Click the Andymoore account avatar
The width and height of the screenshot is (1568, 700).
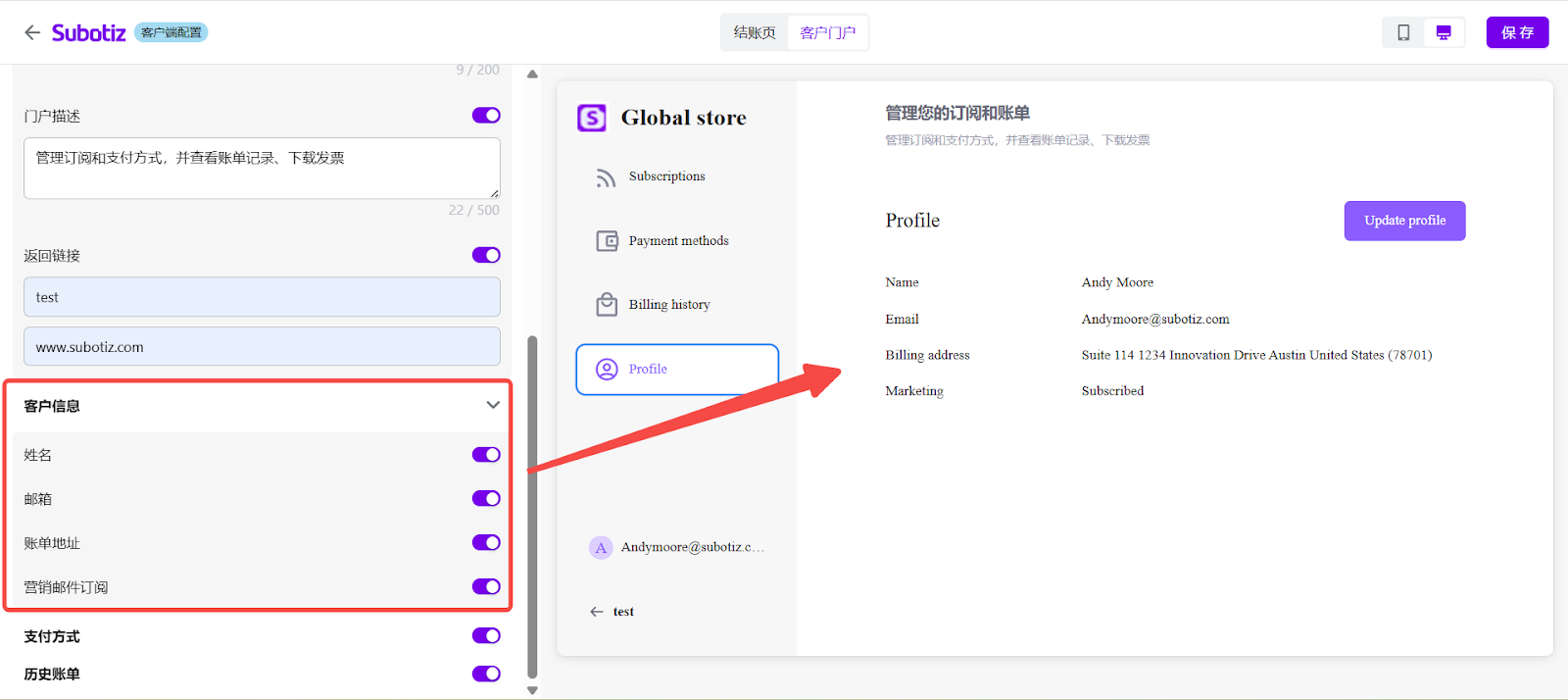click(x=601, y=547)
